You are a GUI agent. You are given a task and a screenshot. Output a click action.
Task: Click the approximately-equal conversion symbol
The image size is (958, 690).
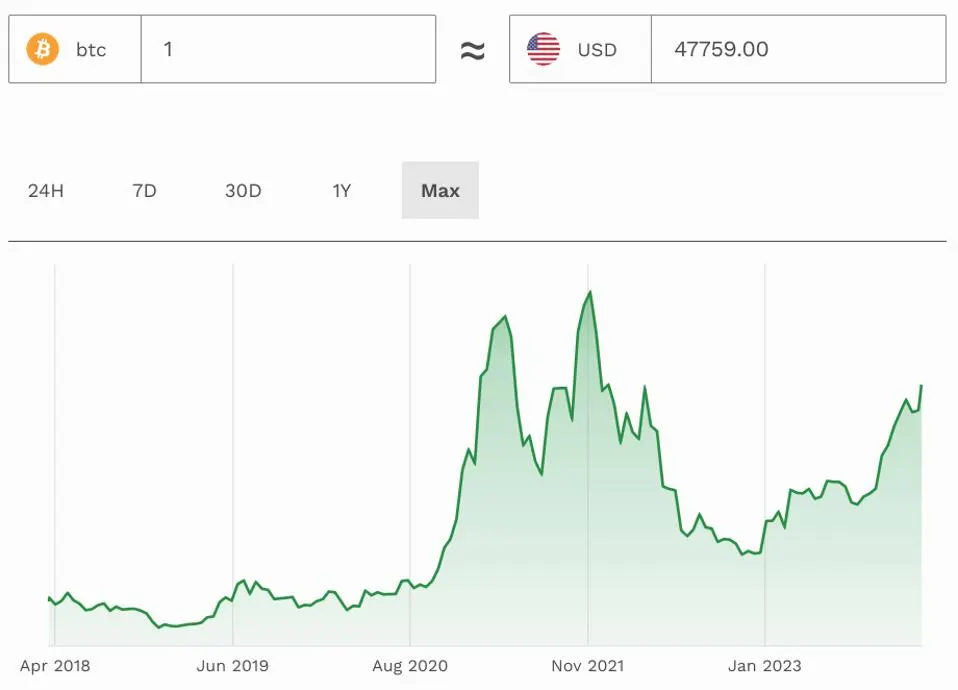(473, 48)
